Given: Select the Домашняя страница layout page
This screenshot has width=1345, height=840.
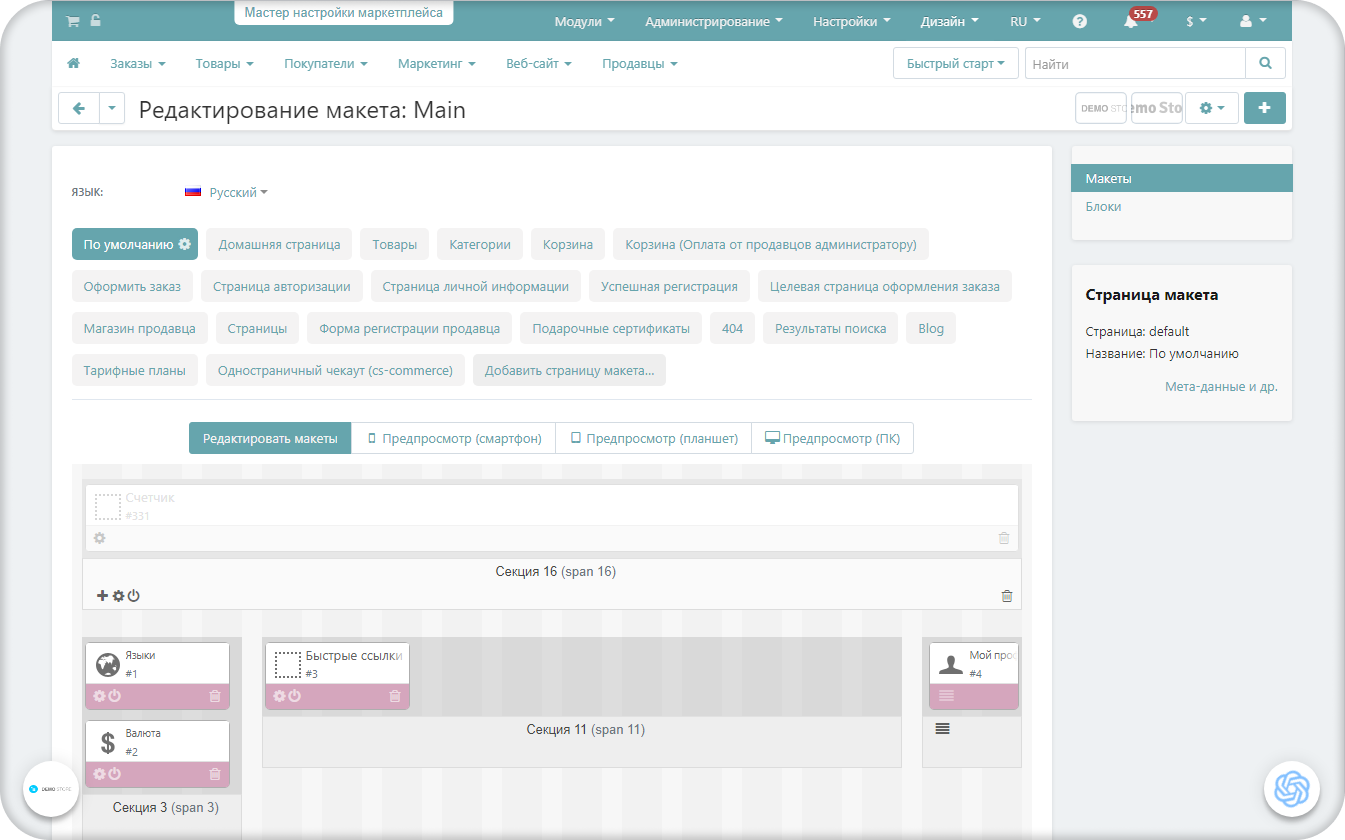Looking at the screenshot, I should click(x=279, y=244).
